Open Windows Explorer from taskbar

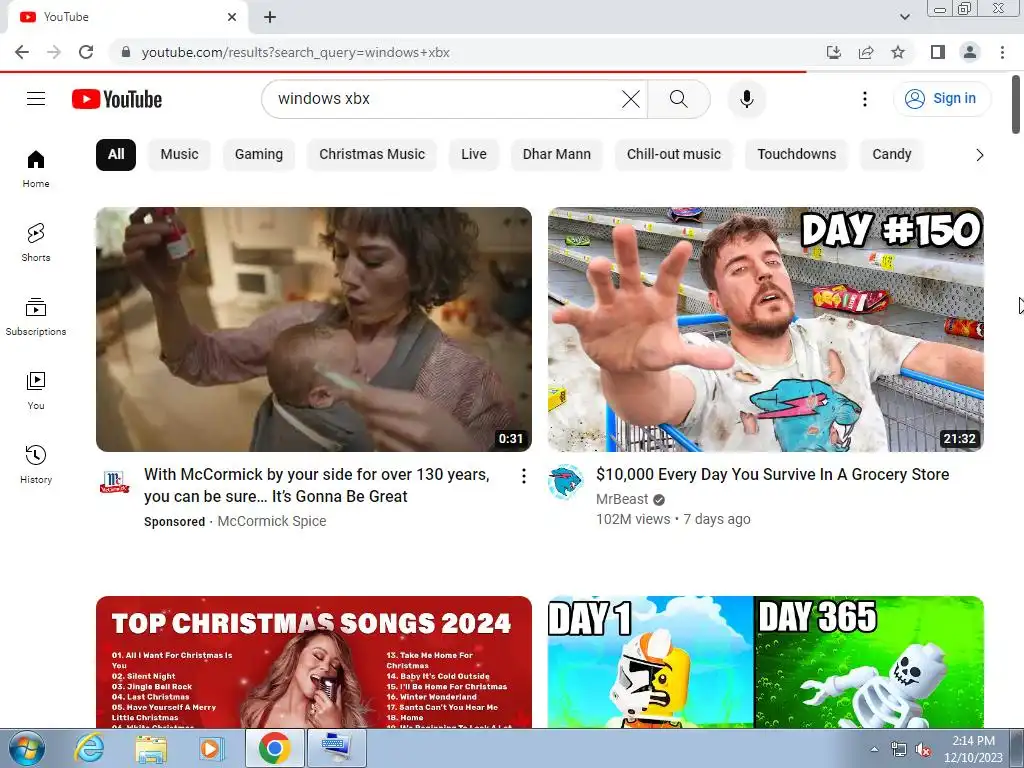(151, 748)
